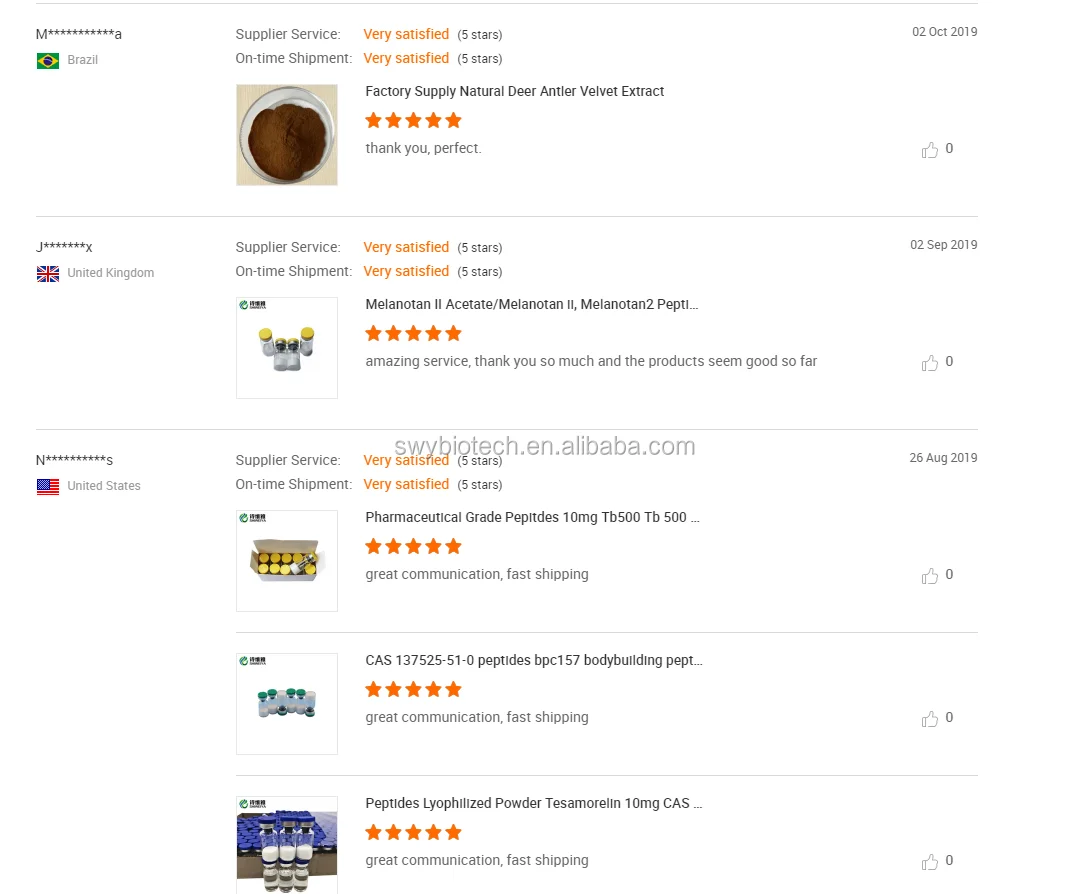The height and width of the screenshot is (894, 1087).
Task: Click reviewer name M***********a
Action: [x=79, y=34]
